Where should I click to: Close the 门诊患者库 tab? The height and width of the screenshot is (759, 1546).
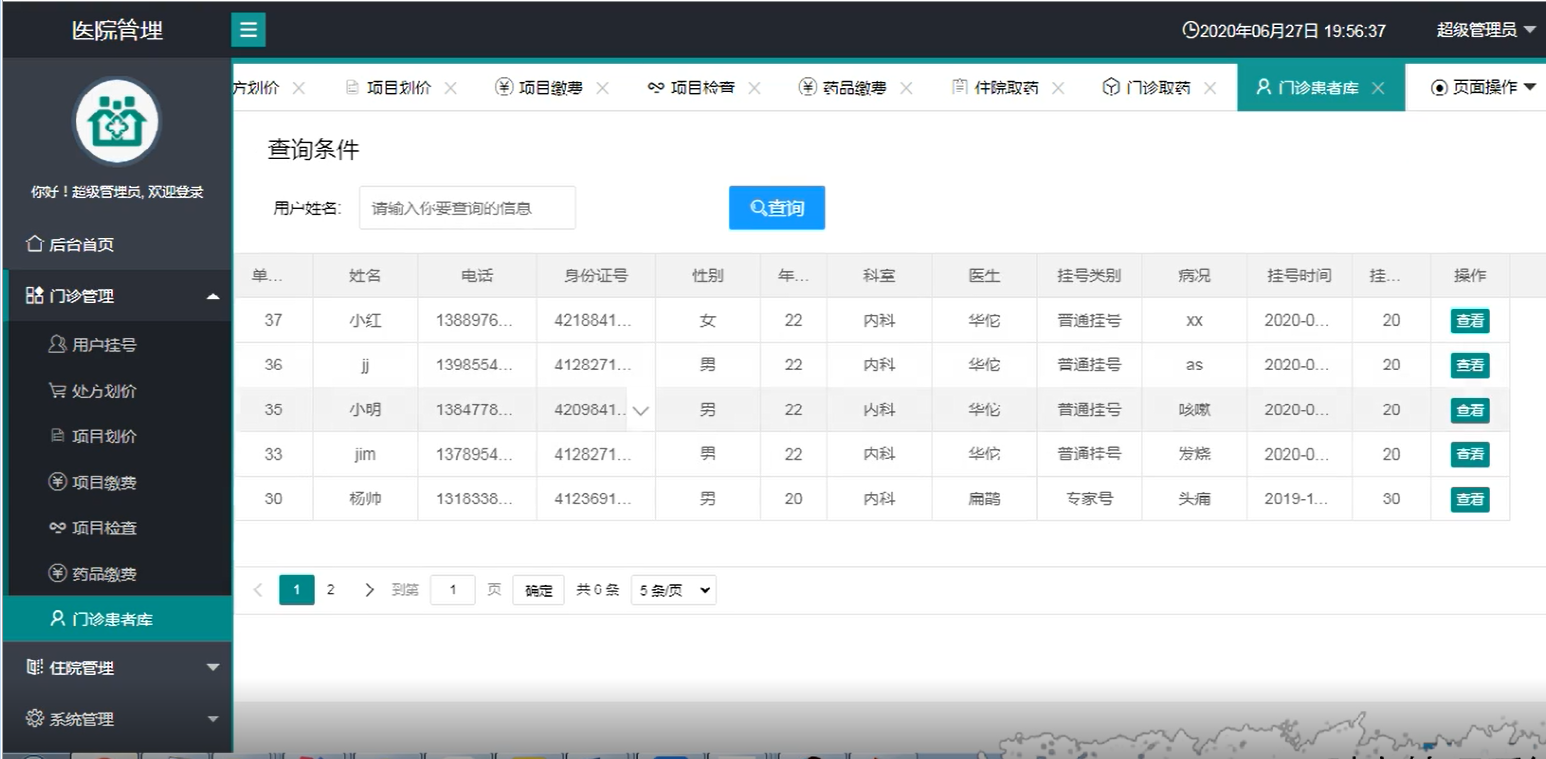tap(1378, 88)
